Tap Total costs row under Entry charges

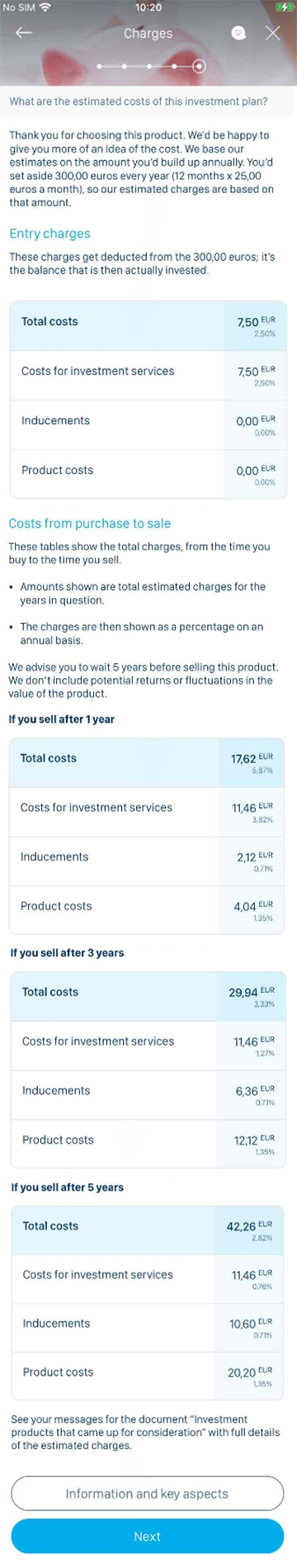pos(148,326)
